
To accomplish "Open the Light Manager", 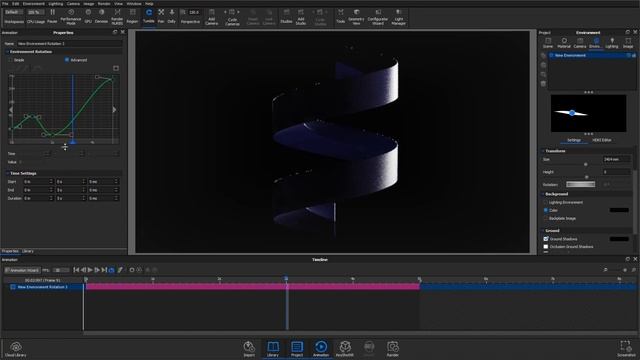I will pyautogui.click(x=399, y=16).
